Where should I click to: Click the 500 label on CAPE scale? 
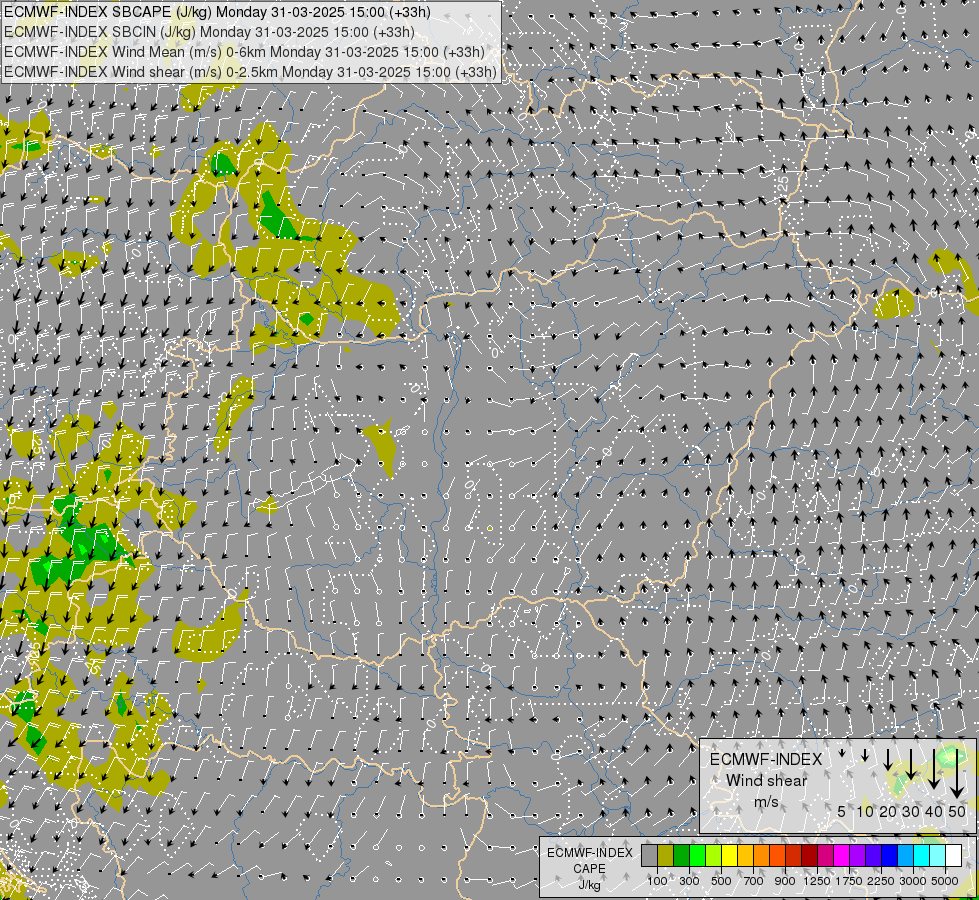pos(721,881)
